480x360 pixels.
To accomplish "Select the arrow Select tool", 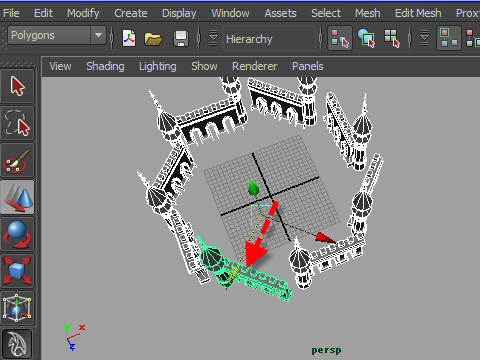I will click(17, 86).
